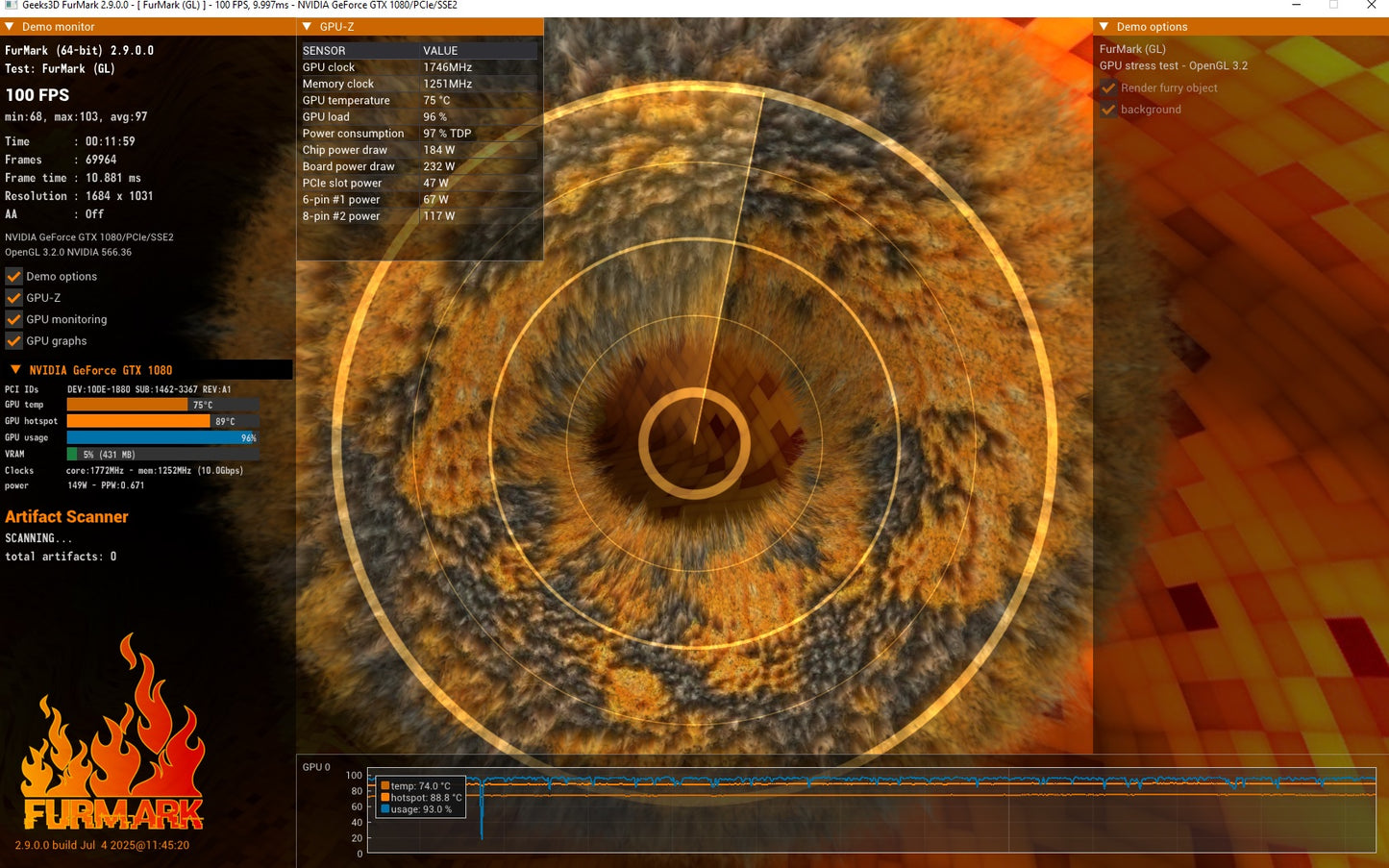Click the orange temp legend swatch

[x=385, y=786]
